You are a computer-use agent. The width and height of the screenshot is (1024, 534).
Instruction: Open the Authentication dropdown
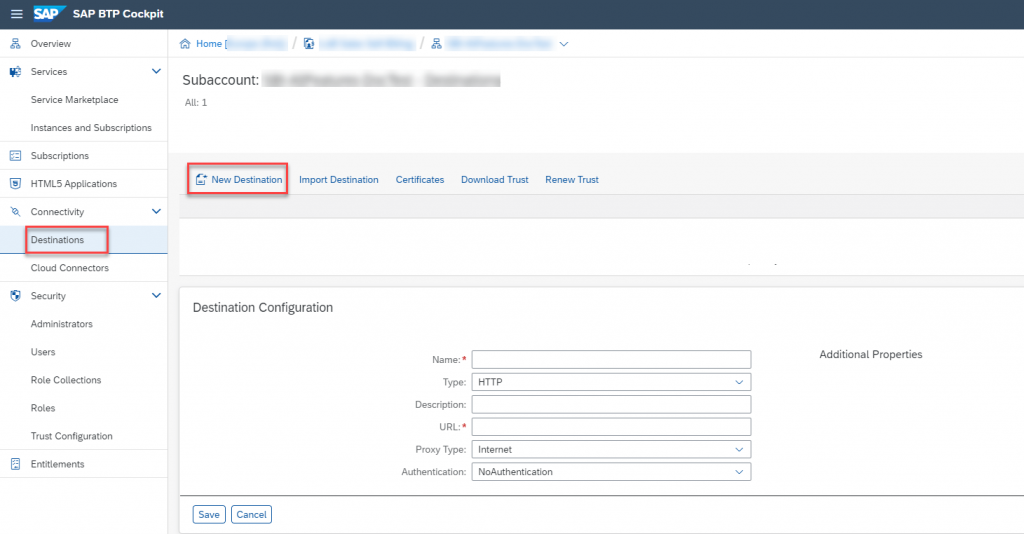pos(611,471)
